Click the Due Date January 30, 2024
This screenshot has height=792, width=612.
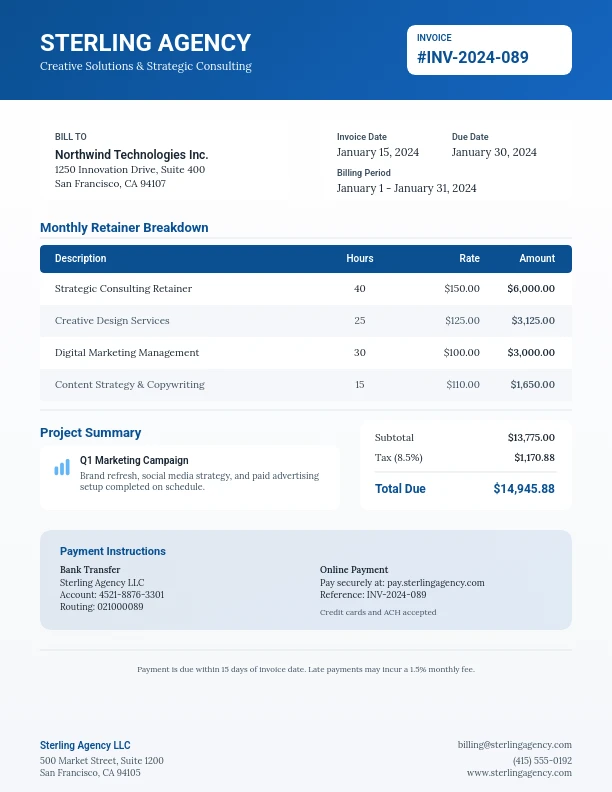click(494, 152)
